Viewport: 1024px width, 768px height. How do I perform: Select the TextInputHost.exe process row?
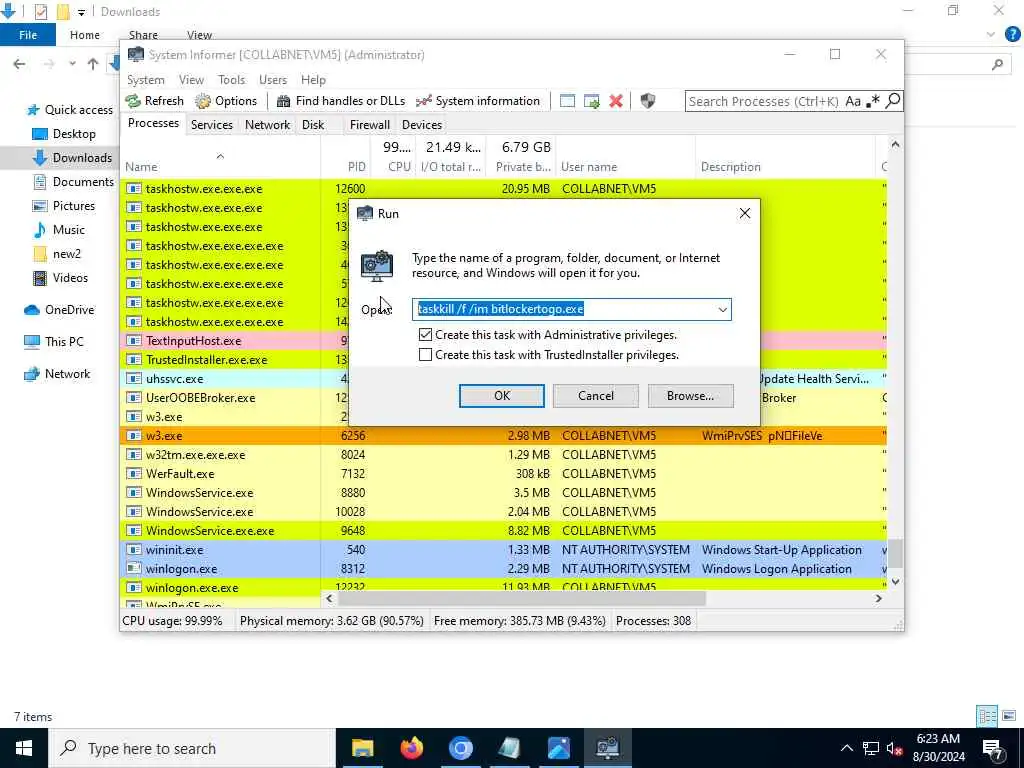tap(235, 341)
